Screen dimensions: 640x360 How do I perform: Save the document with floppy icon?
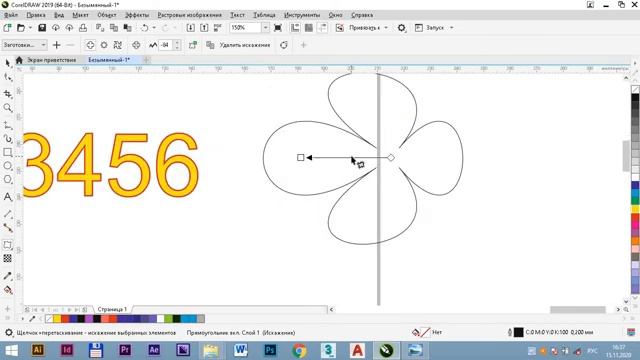point(42,28)
